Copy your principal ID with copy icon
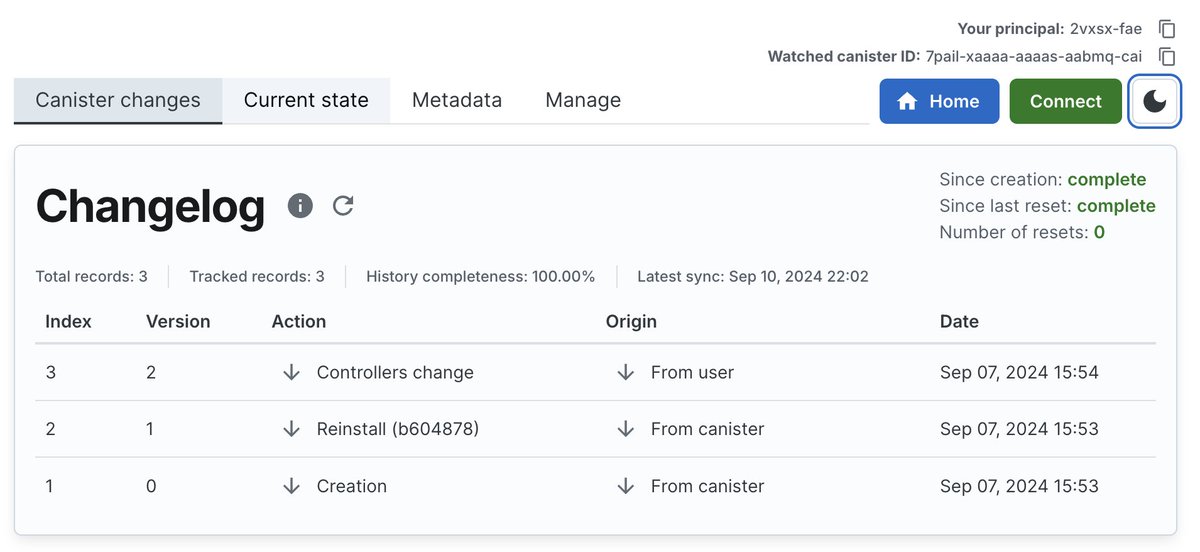1200x552 pixels. pyautogui.click(x=1166, y=29)
